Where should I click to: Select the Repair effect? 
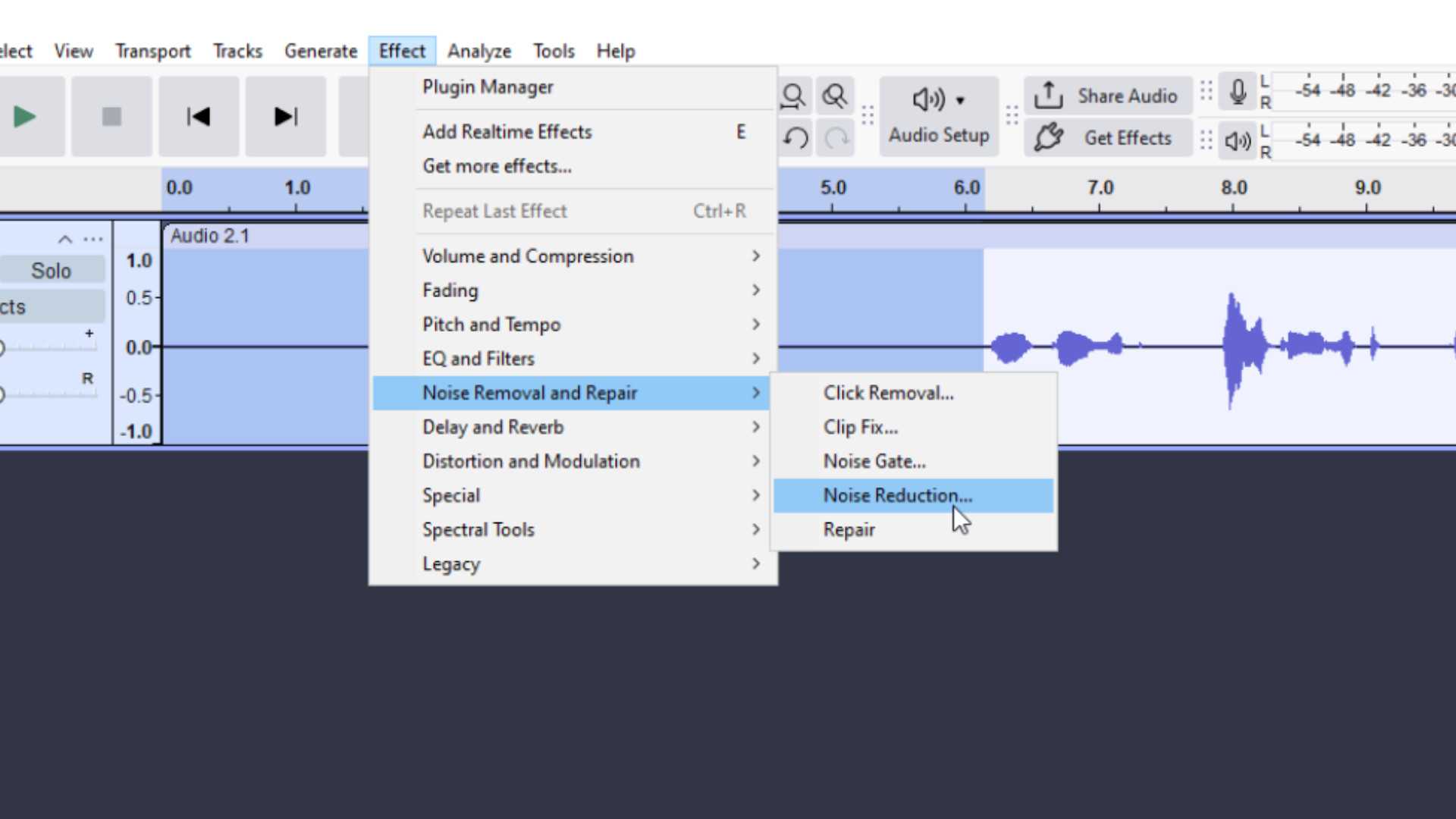coord(914,529)
